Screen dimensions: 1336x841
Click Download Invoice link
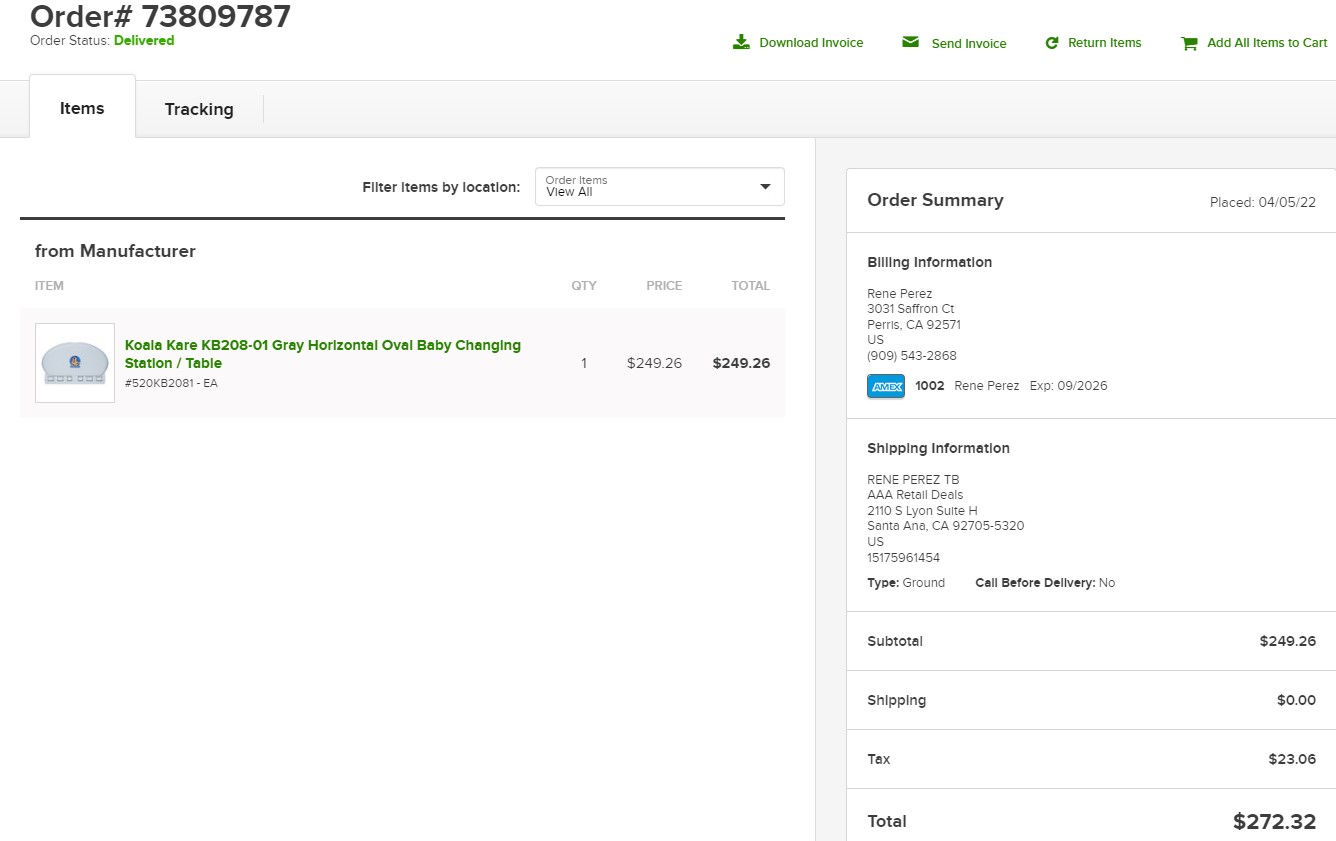coord(811,43)
